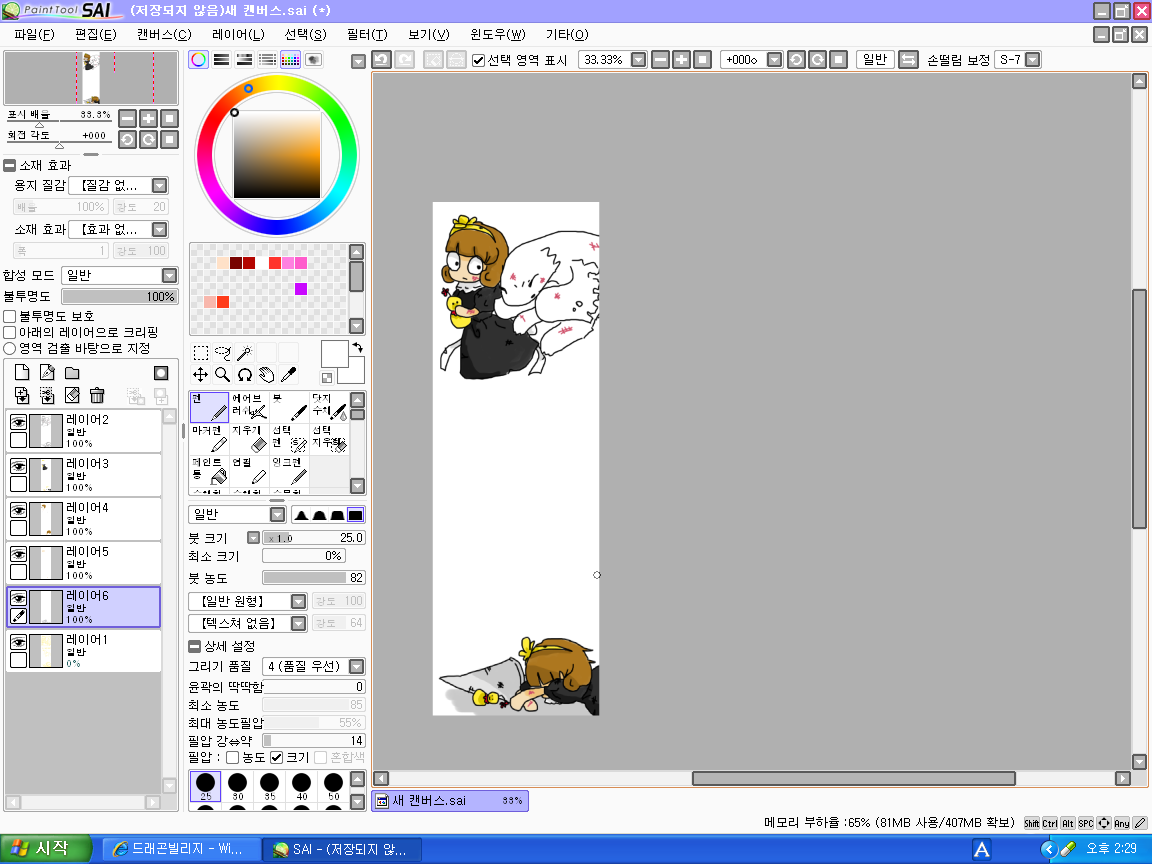Click the layer mask icon
Viewport: 1152px width, 864px height.
(161, 373)
